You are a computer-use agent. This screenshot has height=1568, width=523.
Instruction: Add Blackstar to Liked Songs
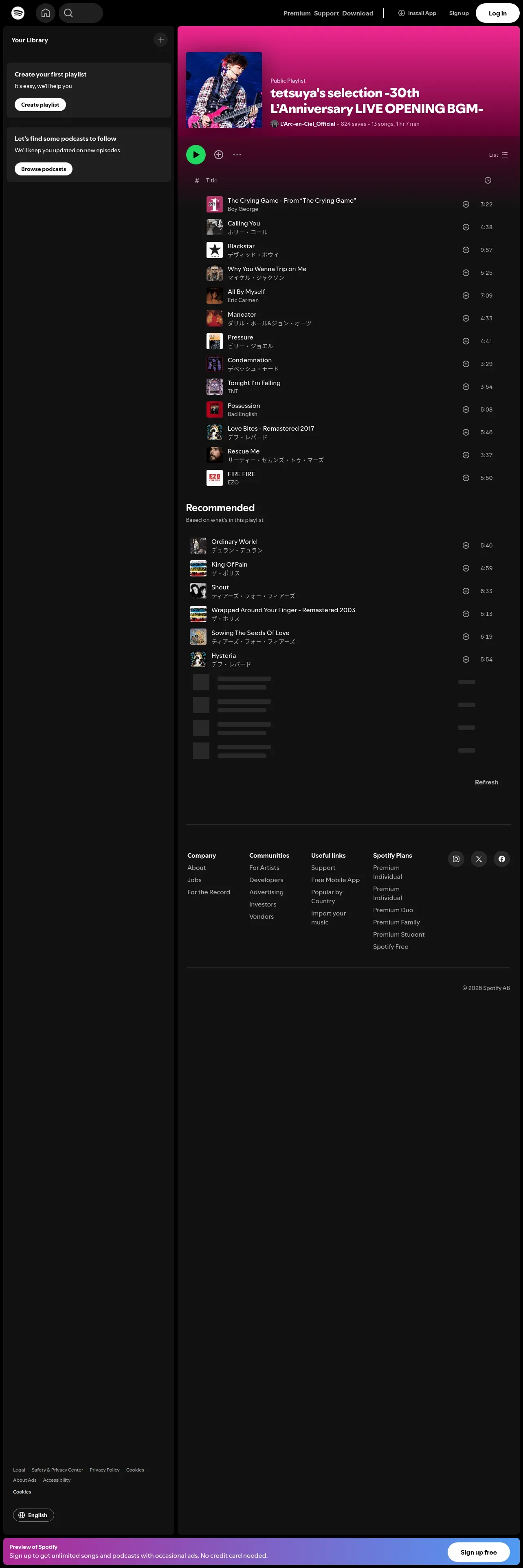tap(466, 250)
